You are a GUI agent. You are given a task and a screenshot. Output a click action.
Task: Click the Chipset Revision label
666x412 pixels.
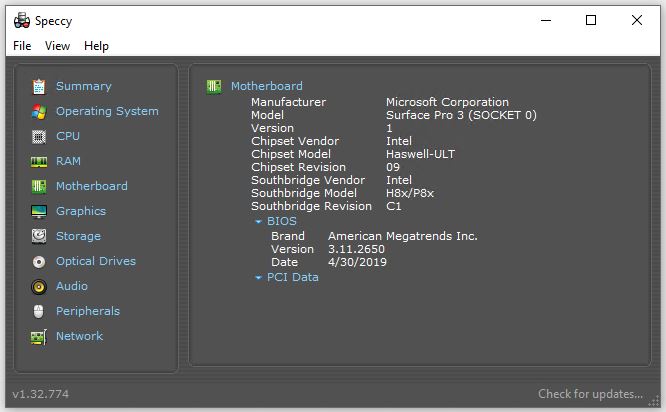299,167
